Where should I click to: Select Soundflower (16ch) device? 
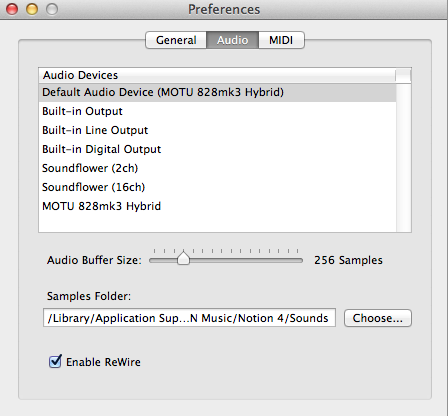[217, 187]
